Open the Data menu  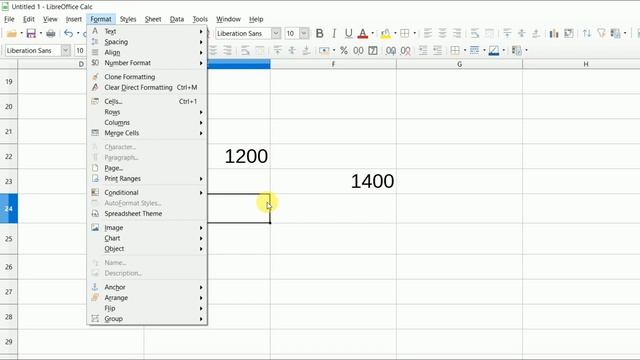tap(177, 19)
